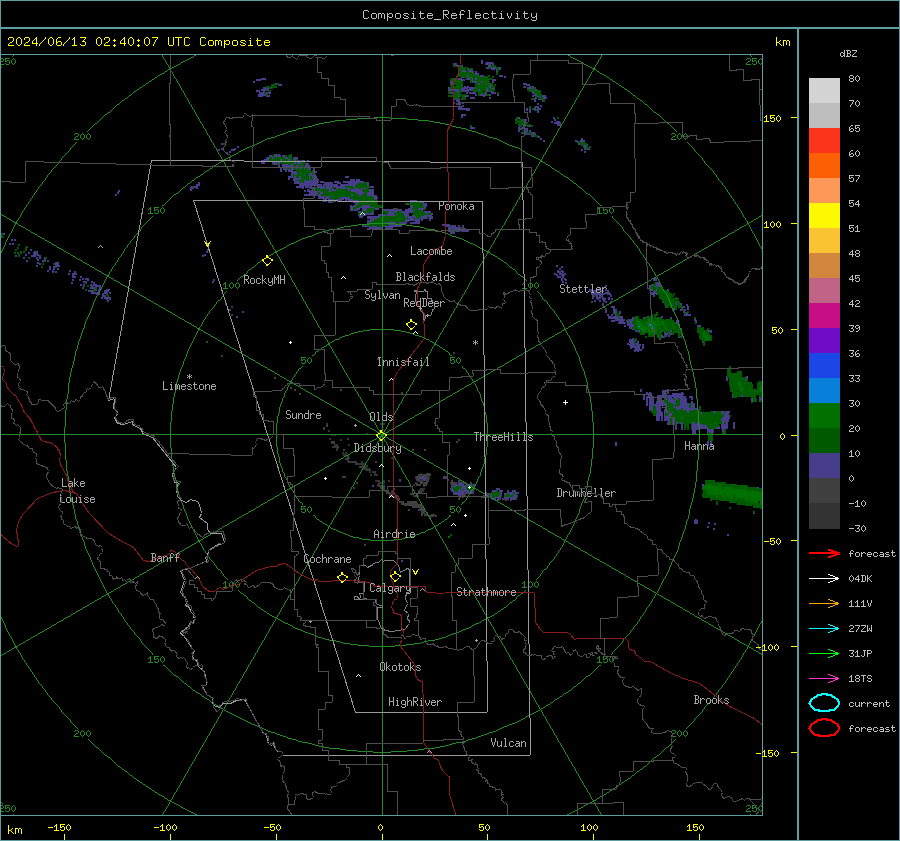Click the Okotoks town label
The height and width of the screenshot is (841, 900).
click(400, 667)
